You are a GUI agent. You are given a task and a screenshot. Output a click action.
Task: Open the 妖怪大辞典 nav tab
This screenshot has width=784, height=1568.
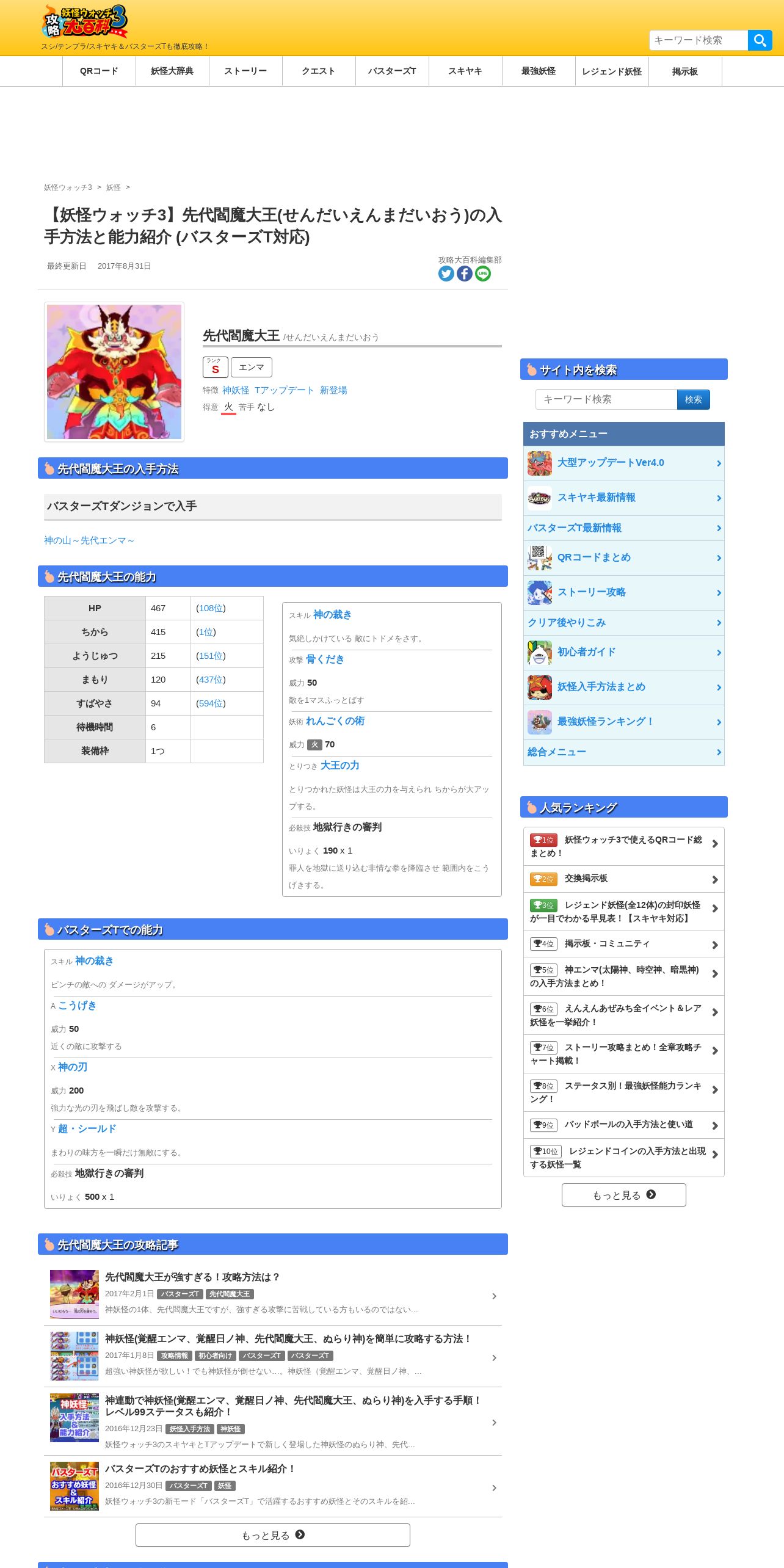pyautogui.click(x=172, y=71)
